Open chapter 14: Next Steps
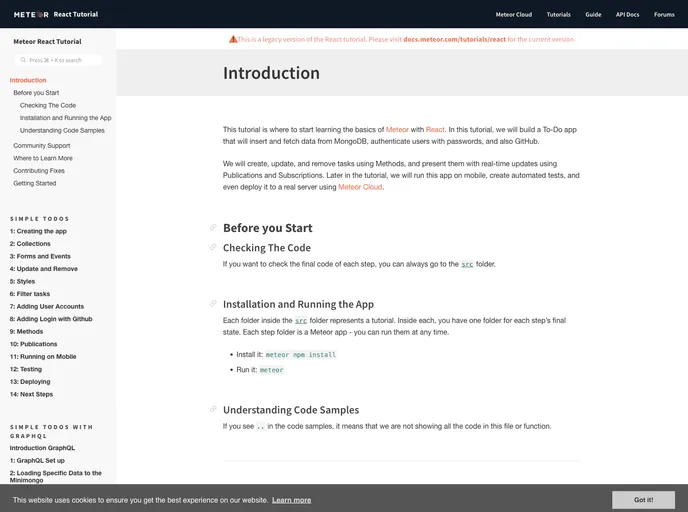This screenshot has height=512, width=688. point(31,394)
